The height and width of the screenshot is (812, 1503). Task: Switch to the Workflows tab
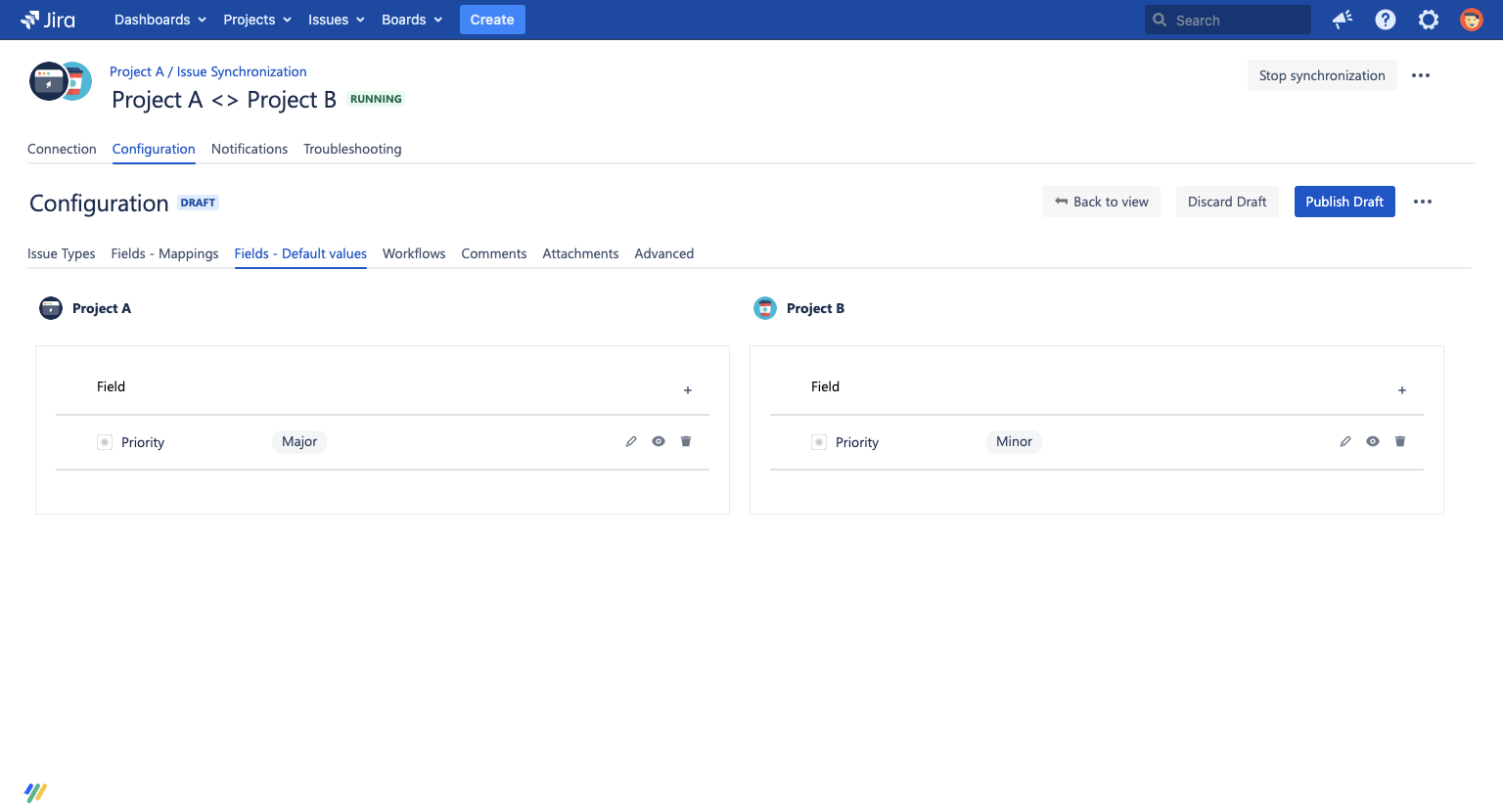[x=414, y=253]
